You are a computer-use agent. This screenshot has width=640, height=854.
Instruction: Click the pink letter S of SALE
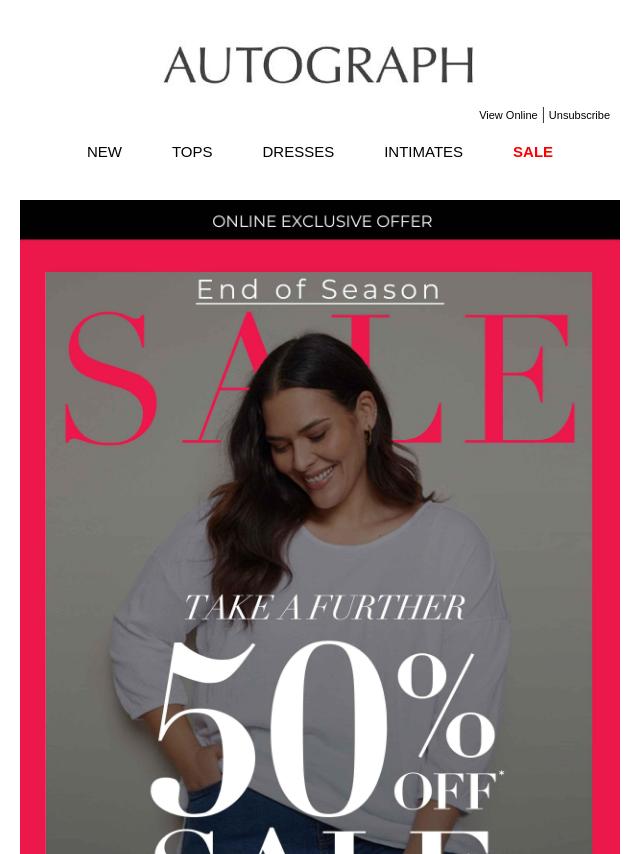[111, 379]
